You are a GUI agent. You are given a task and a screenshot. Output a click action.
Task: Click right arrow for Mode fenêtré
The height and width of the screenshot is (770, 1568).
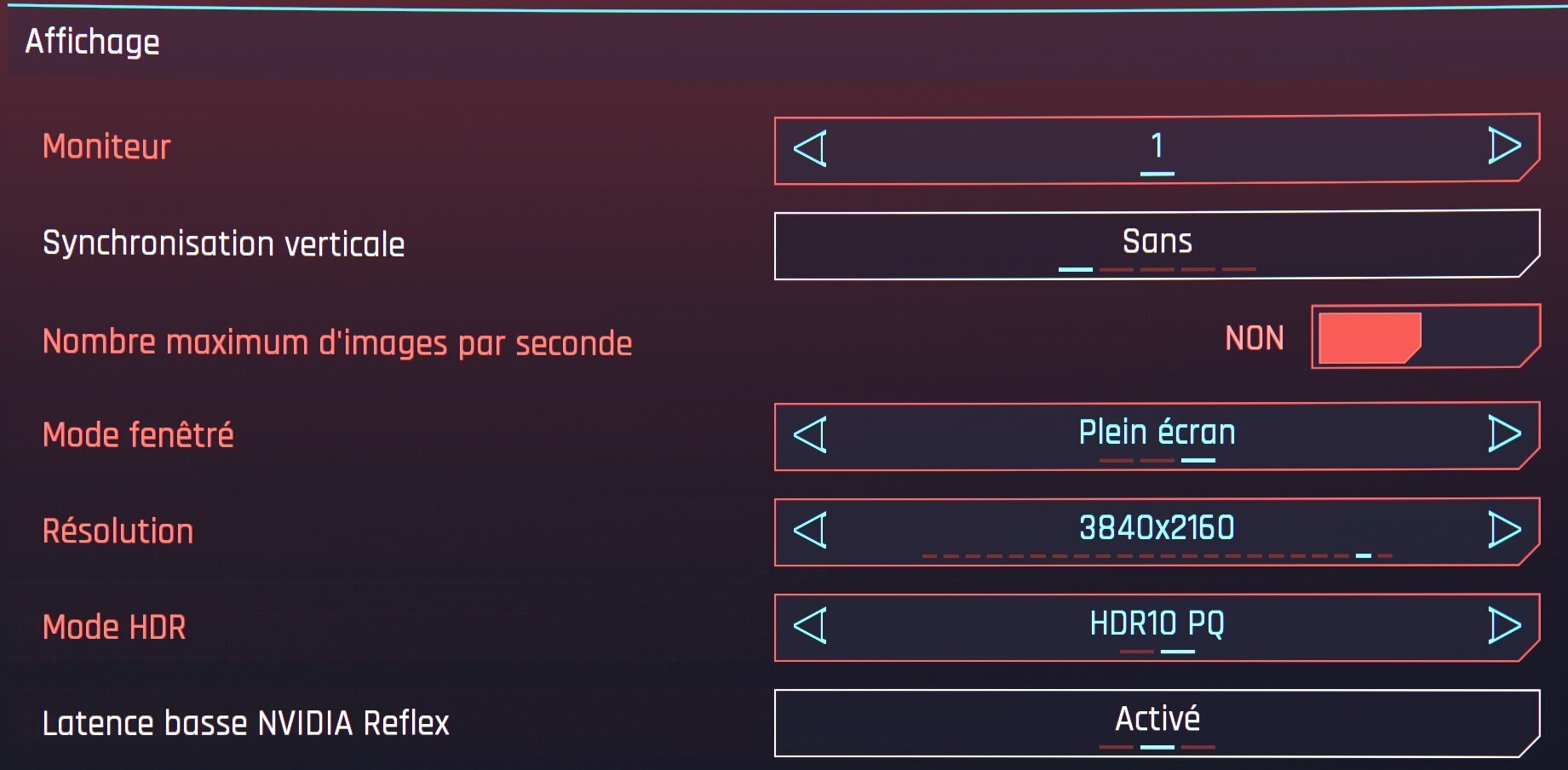[1504, 434]
